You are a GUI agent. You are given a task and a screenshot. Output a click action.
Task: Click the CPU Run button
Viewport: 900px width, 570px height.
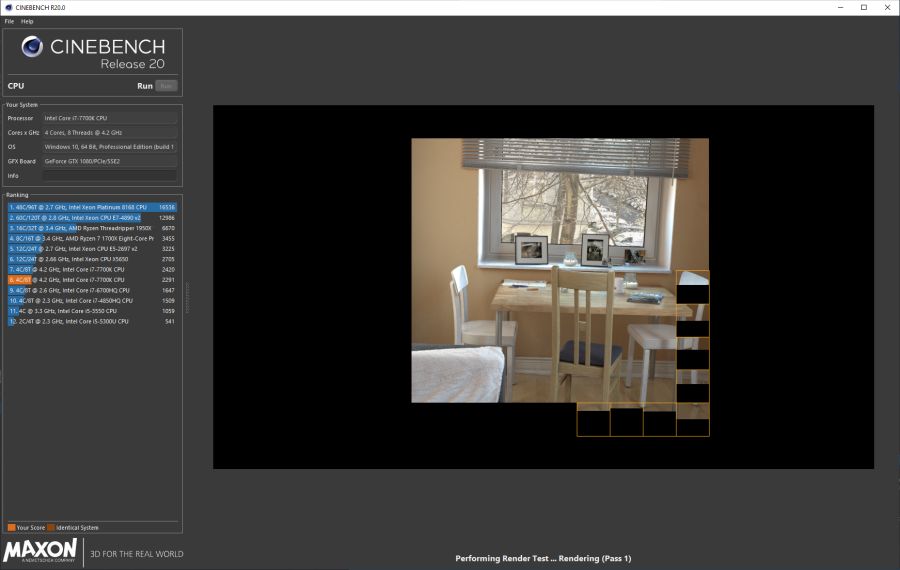point(166,86)
